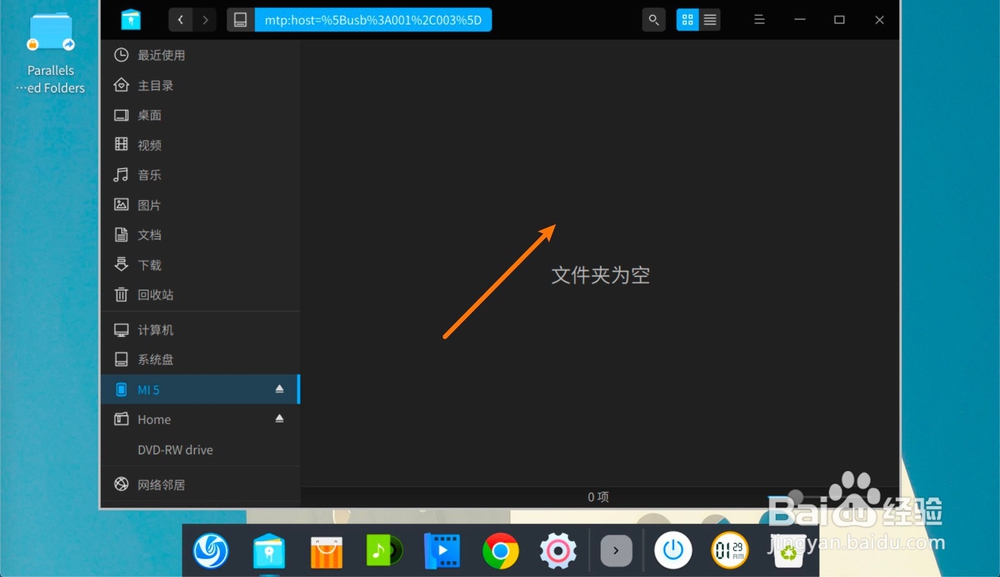The image size is (1000, 577).
Task: Go back with the left arrow button
Action: [180, 20]
